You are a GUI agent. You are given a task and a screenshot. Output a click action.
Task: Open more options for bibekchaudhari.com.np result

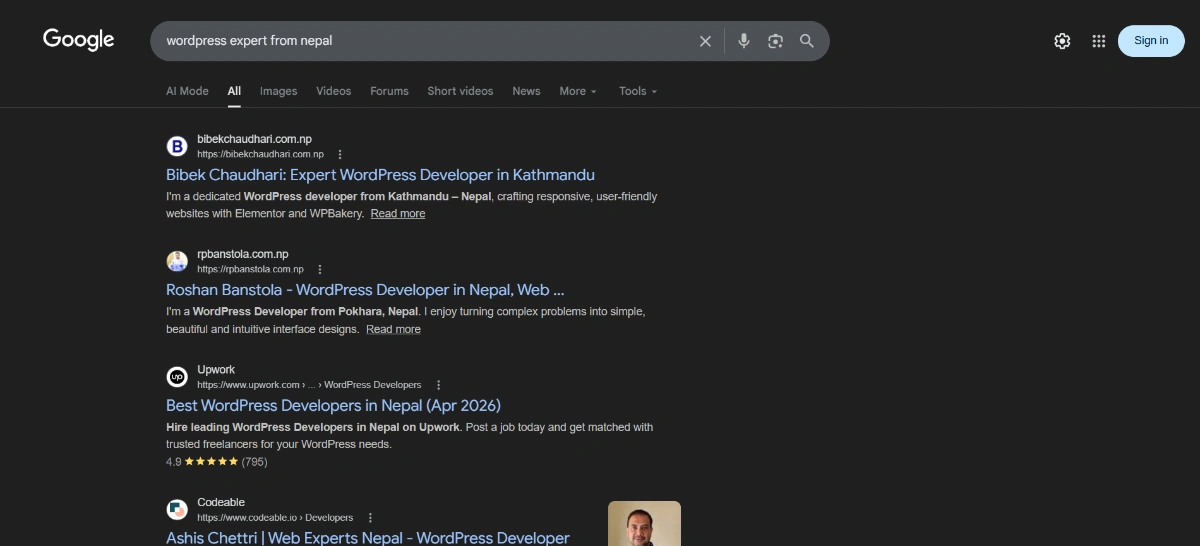tap(340, 155)
